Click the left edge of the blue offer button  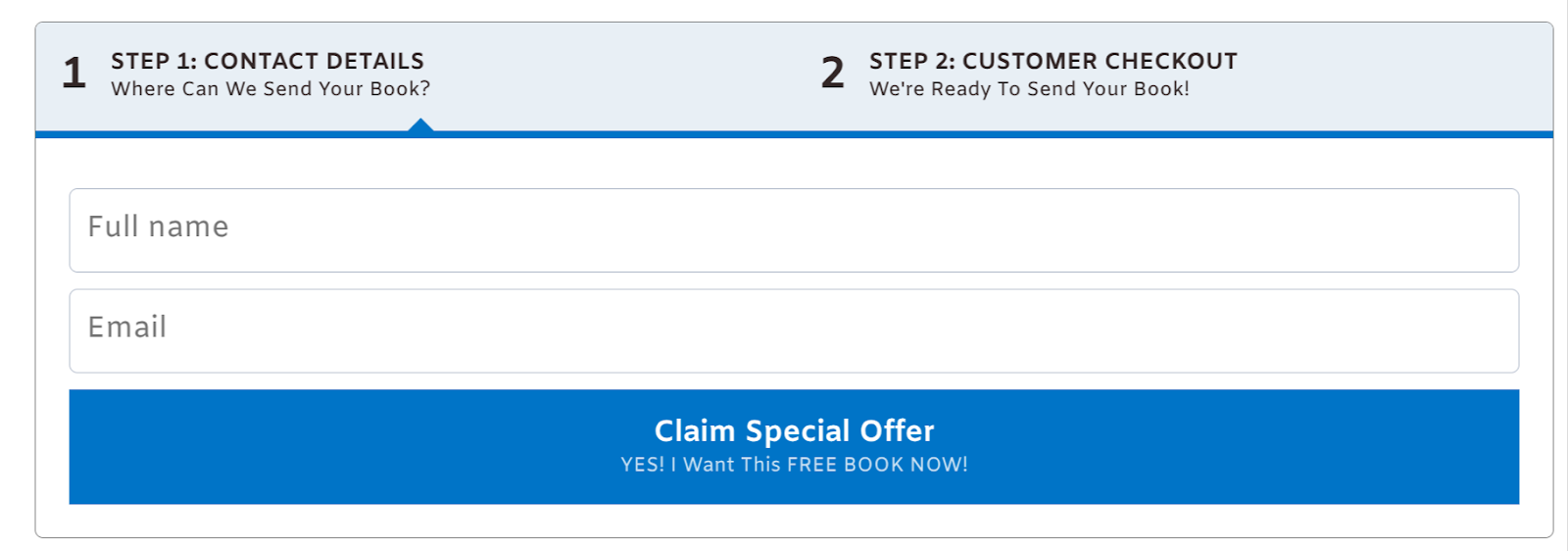[83, 447]
